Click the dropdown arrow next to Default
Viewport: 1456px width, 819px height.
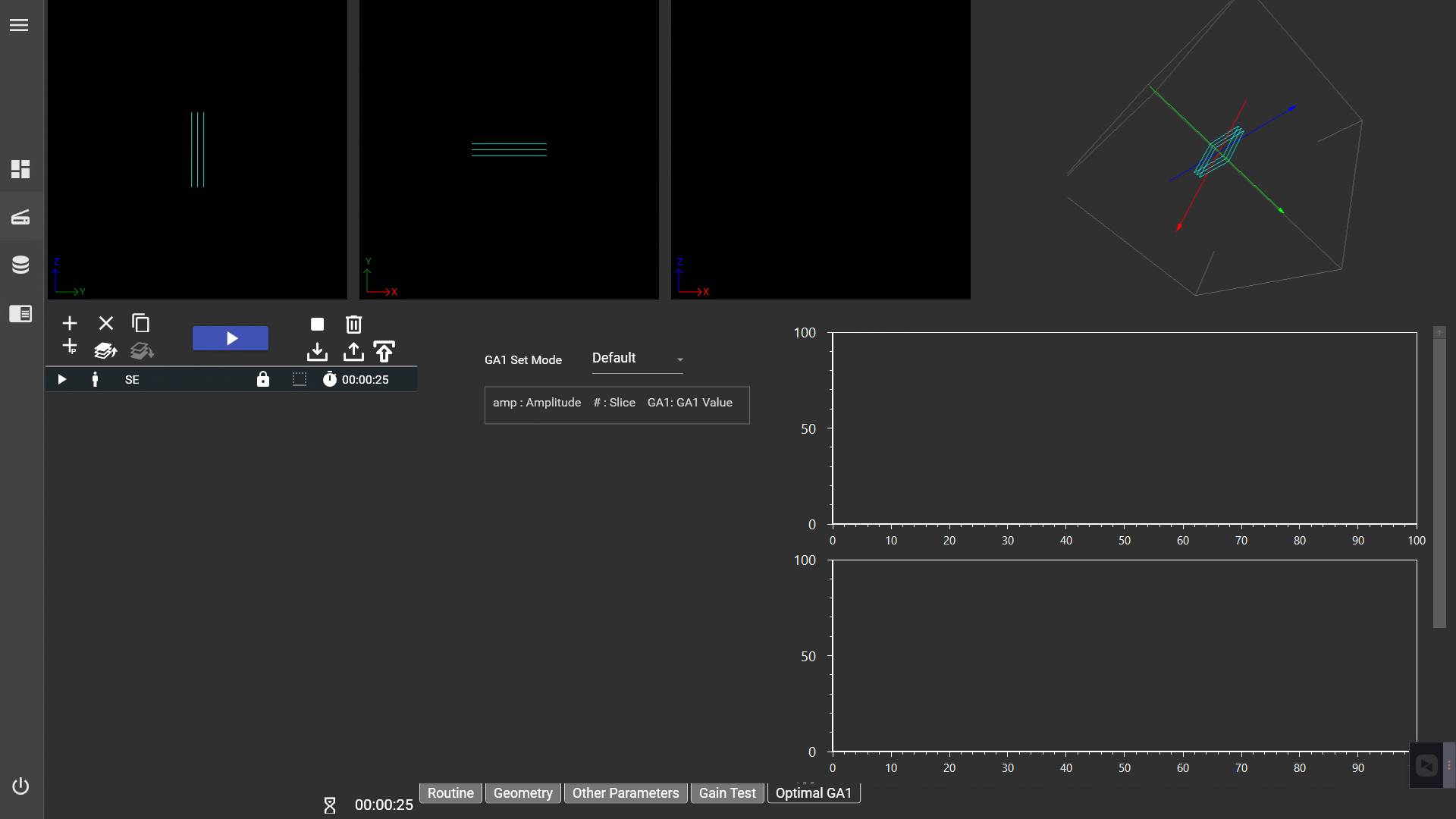[679, 360]
